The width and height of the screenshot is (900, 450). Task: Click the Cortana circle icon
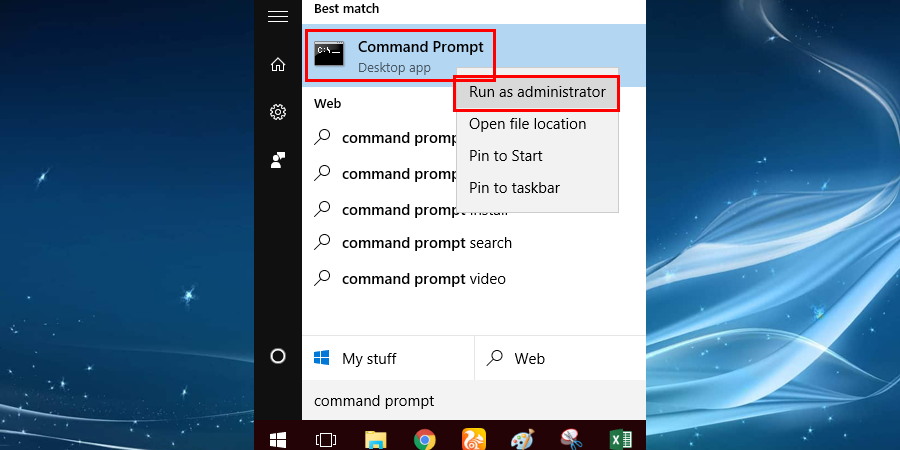tap(278, 356)
